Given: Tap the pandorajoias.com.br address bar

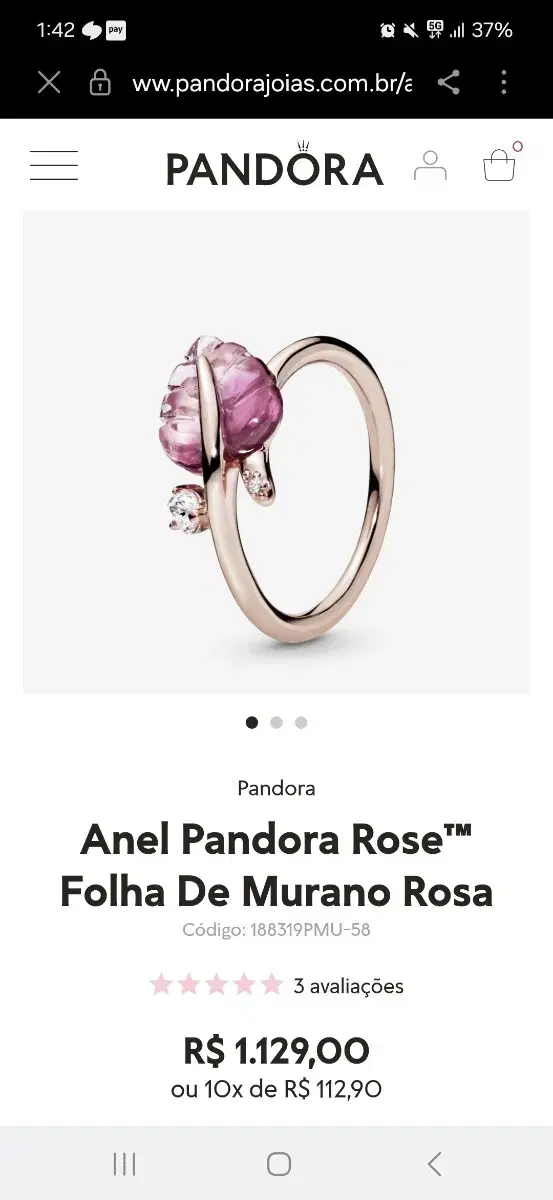Looking at the screenshot, I should [272, 83].
